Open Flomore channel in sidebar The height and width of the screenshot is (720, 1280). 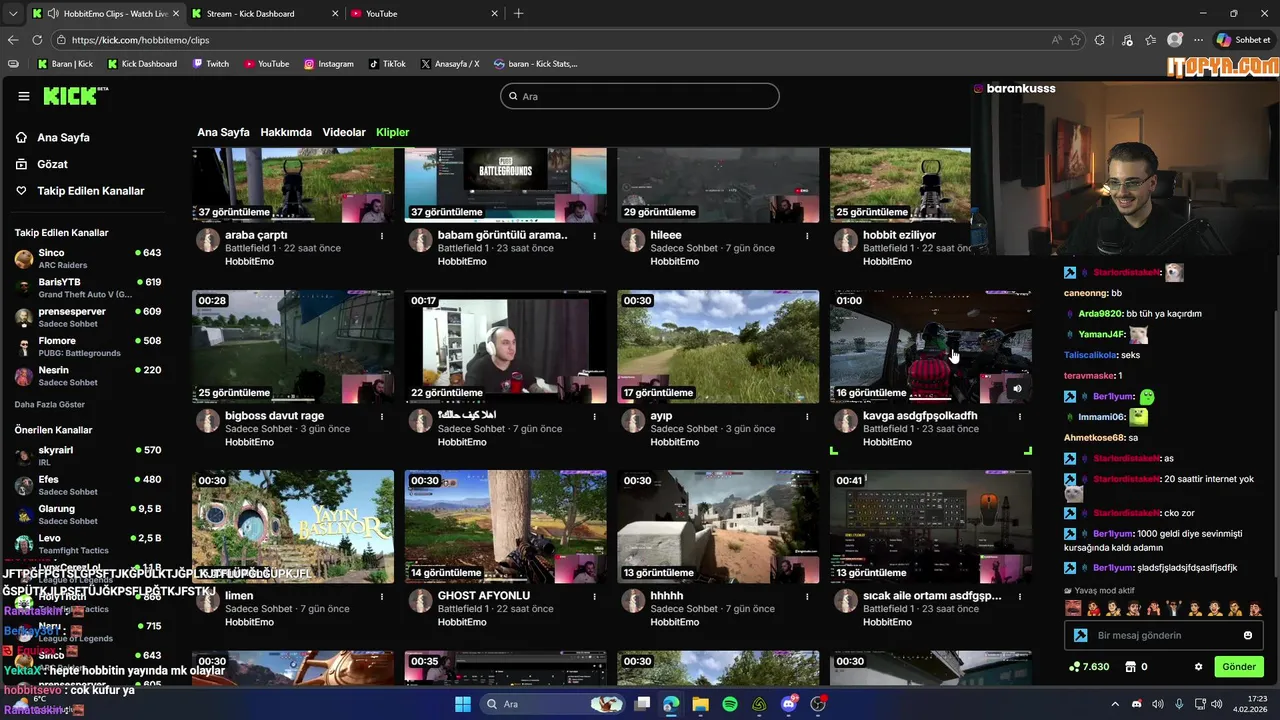88,347
